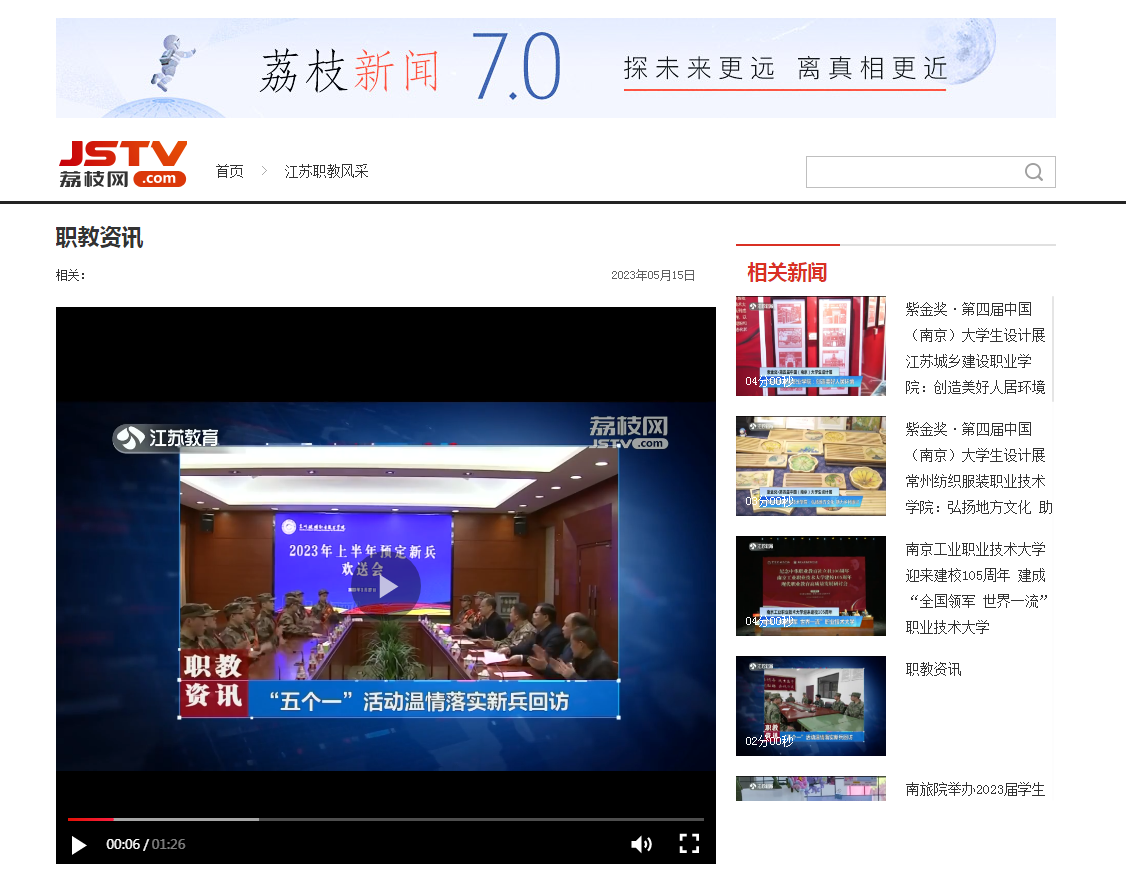Open 常州纺织服装职业技术学院 news headline
1126x891 pixels.
pos(975,468)
